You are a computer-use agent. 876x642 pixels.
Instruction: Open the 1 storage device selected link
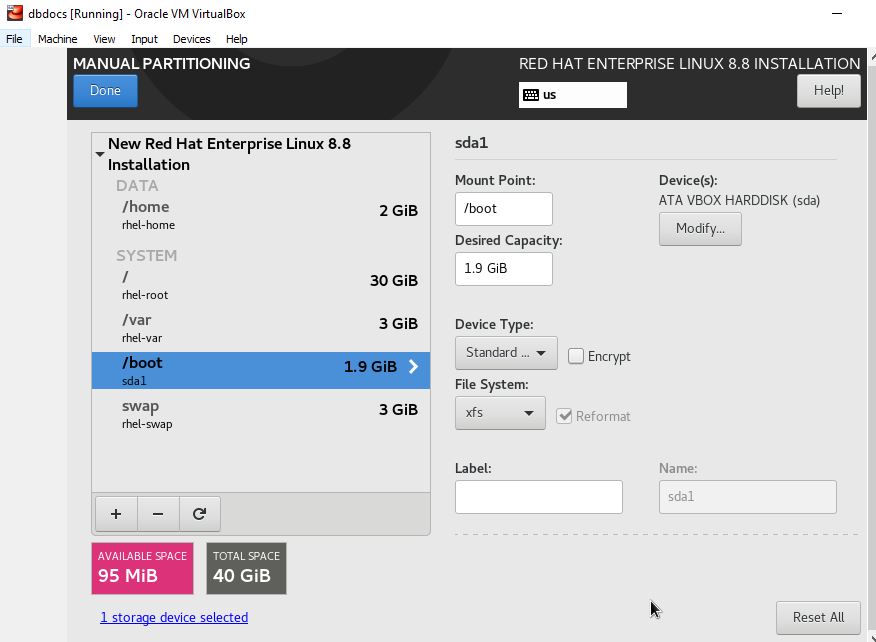click(x=174, y=617)
